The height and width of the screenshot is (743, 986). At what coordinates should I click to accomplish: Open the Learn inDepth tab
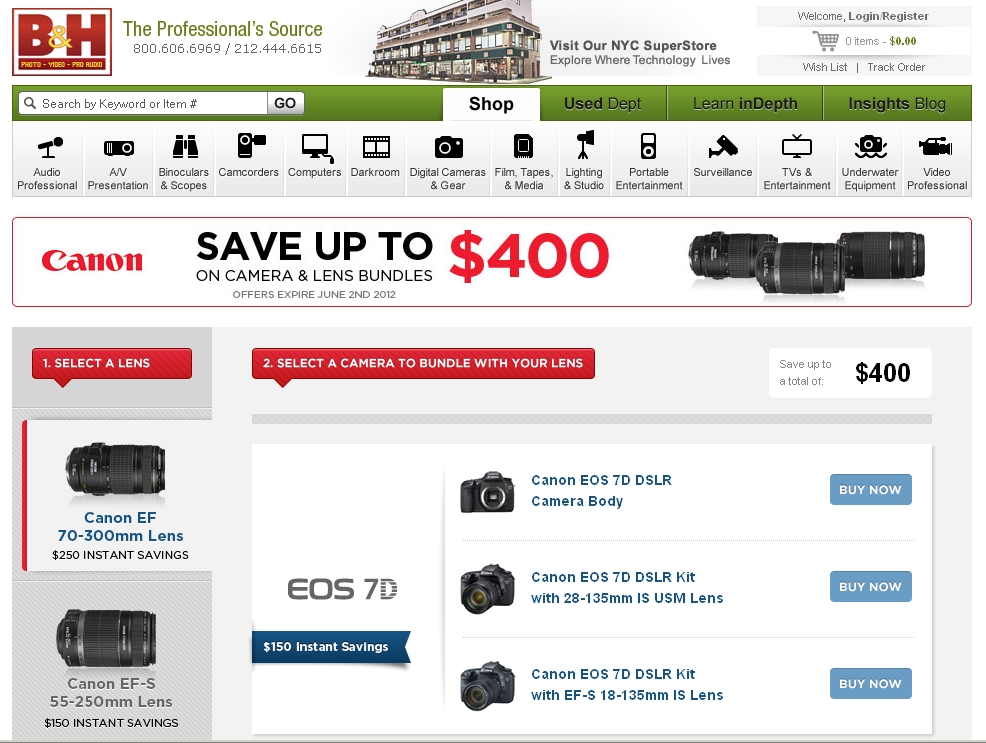pyautogui.click(x=745, y=104)
